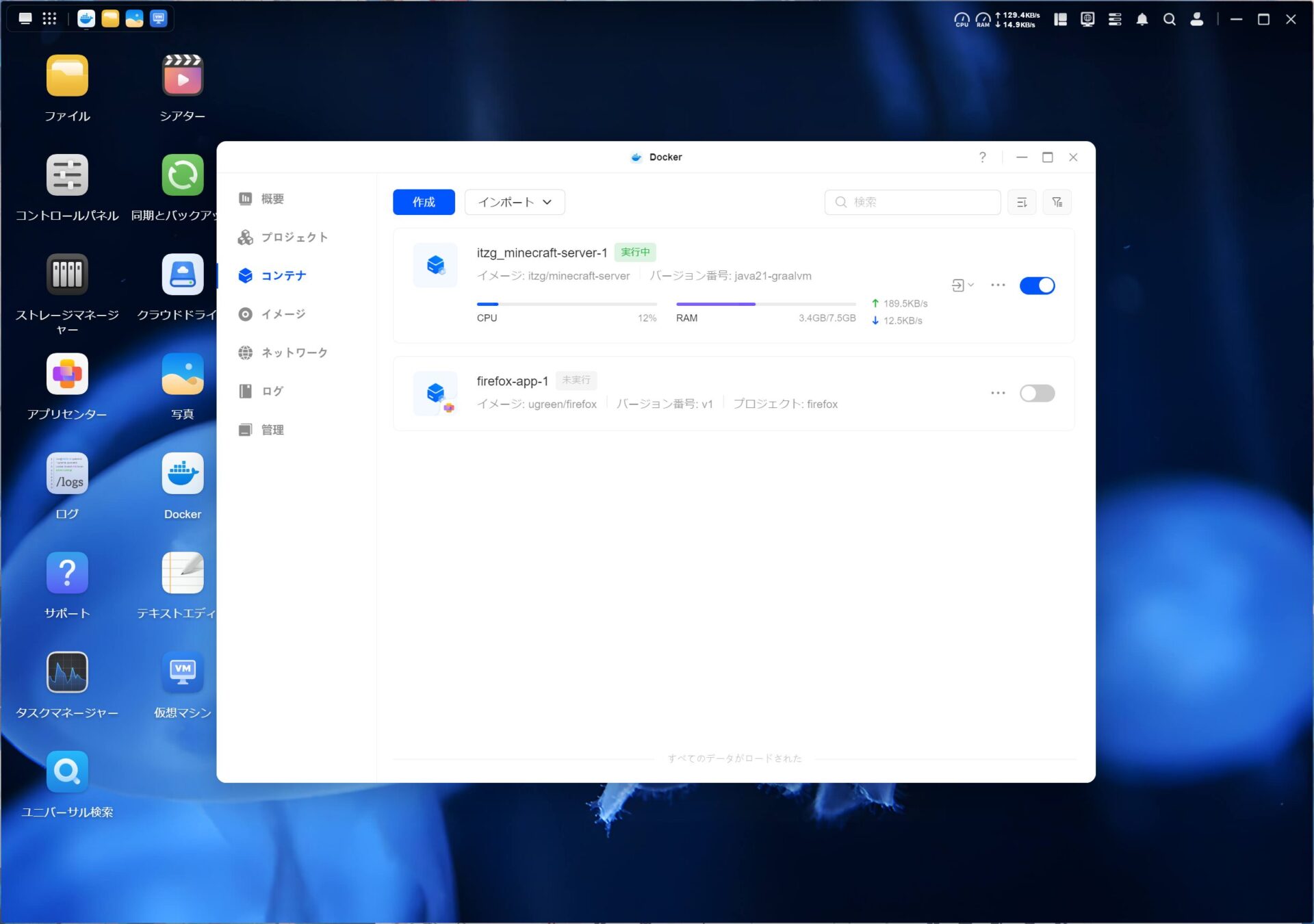The width and height of the screenshot is (1314, 924).
Task: Open the sort order icon beside search
Action: tap(1022, 203)
